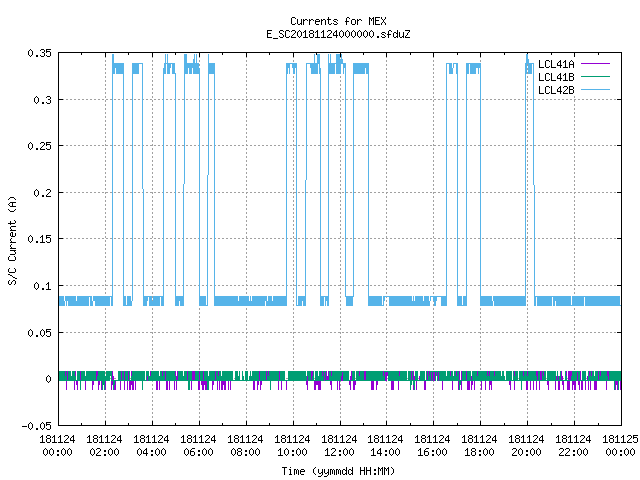Select the file name "E_SC20181124000000.sfduZ"
The image size is (640, 480).
click(x=338, y=34)
